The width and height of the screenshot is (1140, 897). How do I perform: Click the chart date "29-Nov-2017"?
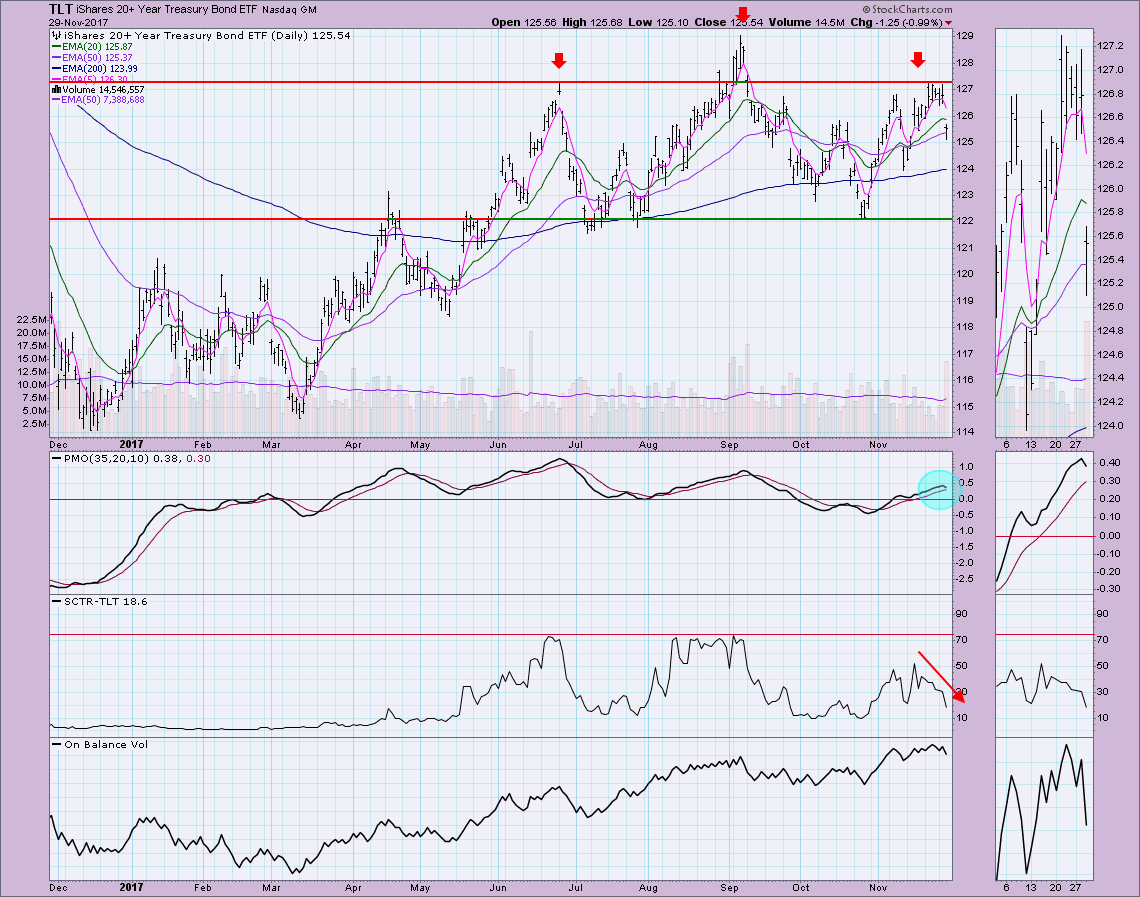point(79,23)
